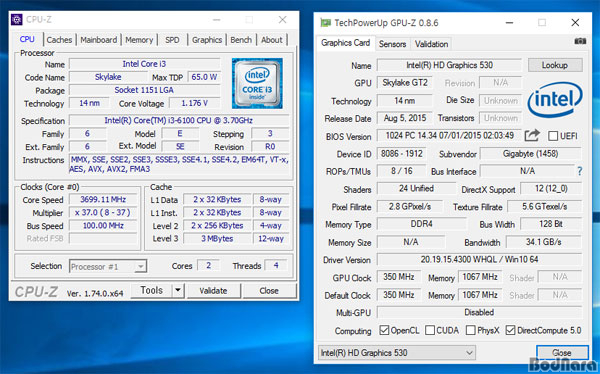Select the CPU tab in CPU-Z
This screenshot has height=374, width=600.
coord(27,39)
